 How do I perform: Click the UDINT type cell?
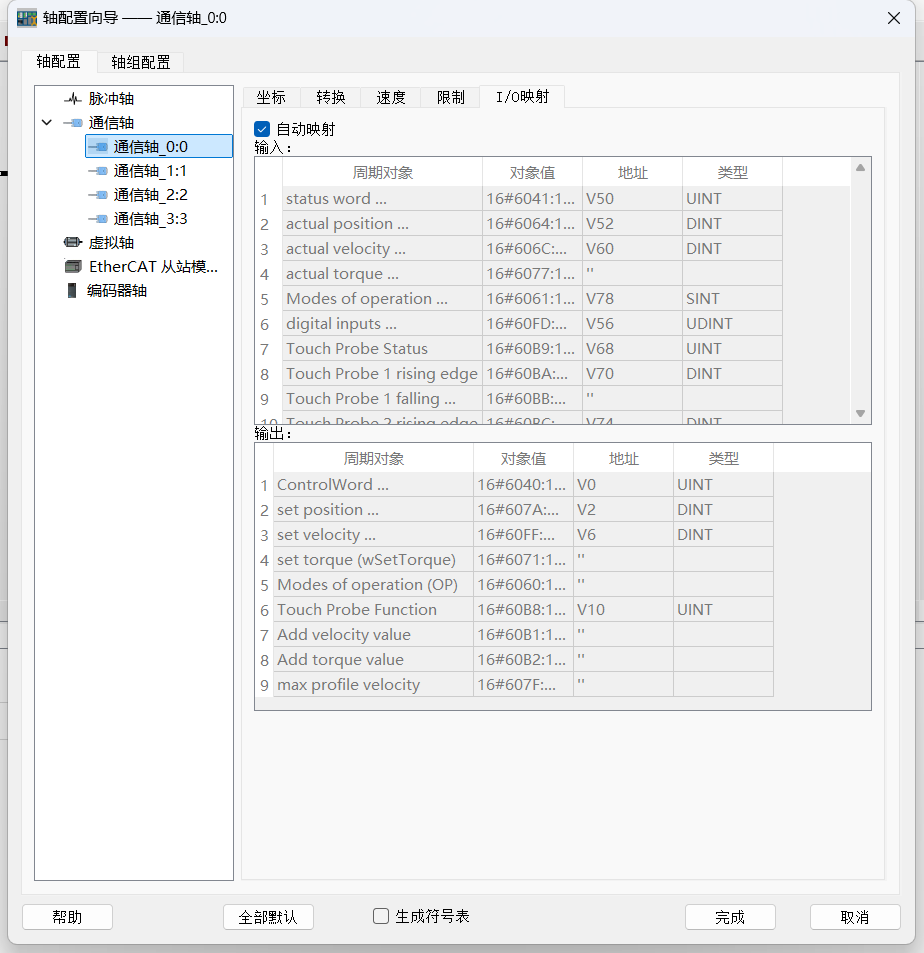point(733,323)
